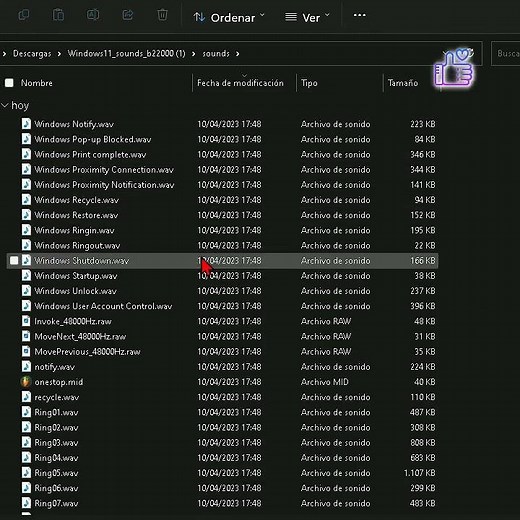
Task: Click the 1.107 KB size value
Action: click(x=419, y=473)
